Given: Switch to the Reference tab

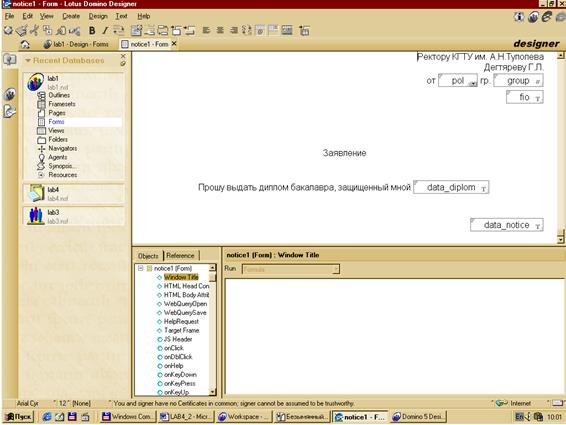Looking at the screenshot, I should click(x=180, y=255).
